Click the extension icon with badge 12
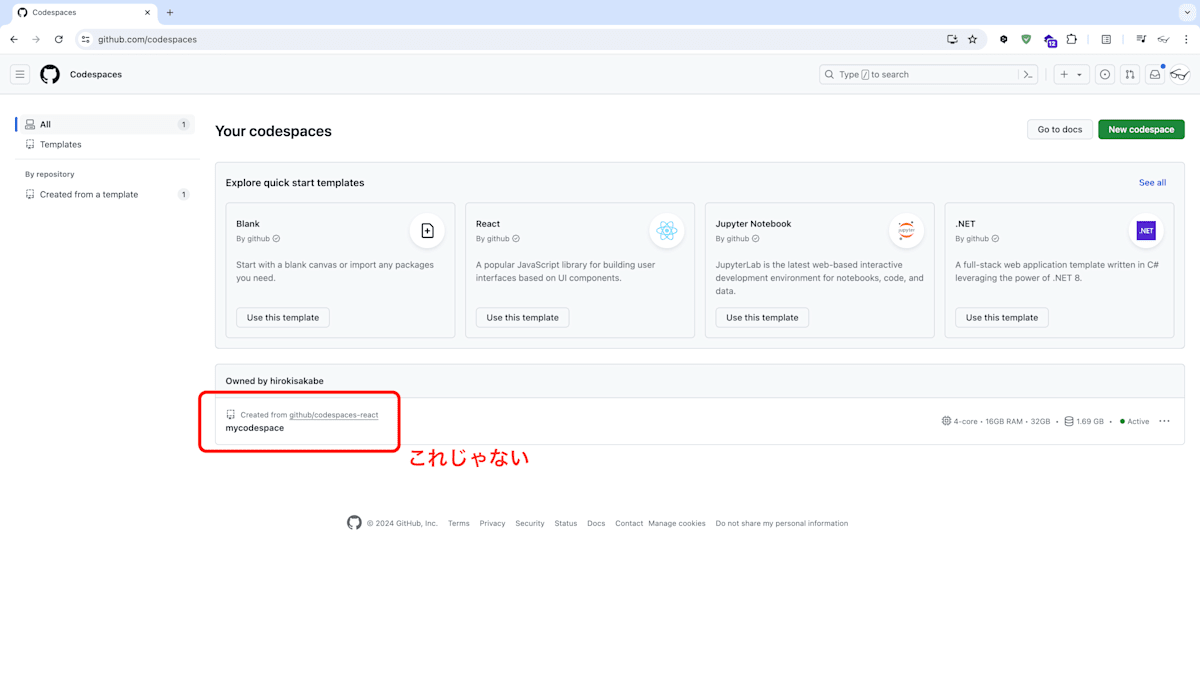The height and width of the screenshot is (675, 1200). coord(1050,40)
